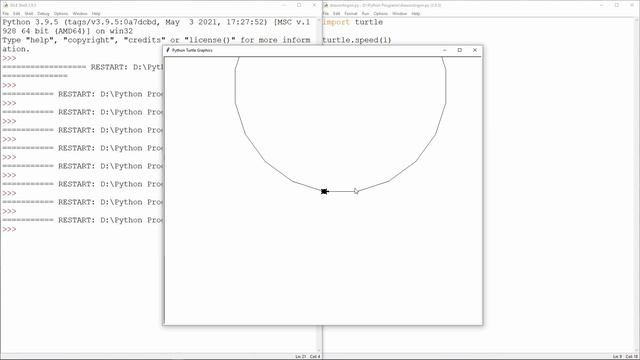Viewport: 640px width, 360px height.
Task: Click the editor status bar line indicator
Action: 617,357
